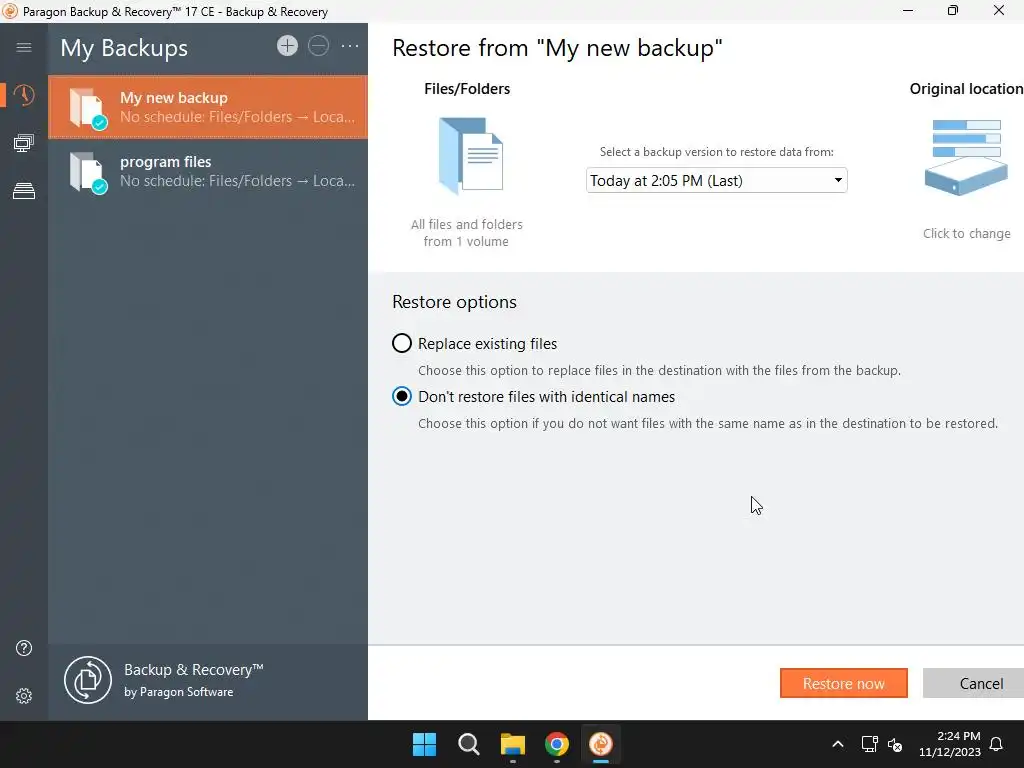Viewport: 1024px width, 768px height.
Task: Open the help question mark icon
Action: click(24, 648)
